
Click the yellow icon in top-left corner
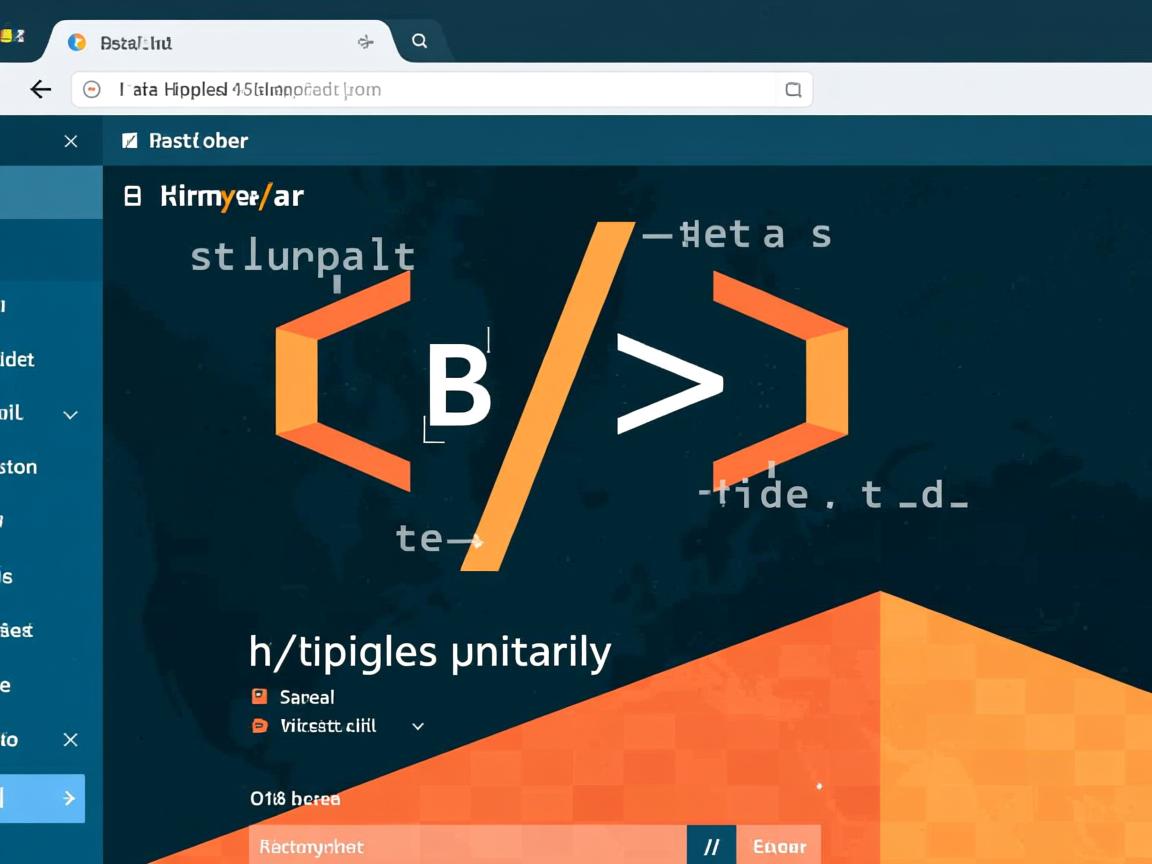click(11, 36)
